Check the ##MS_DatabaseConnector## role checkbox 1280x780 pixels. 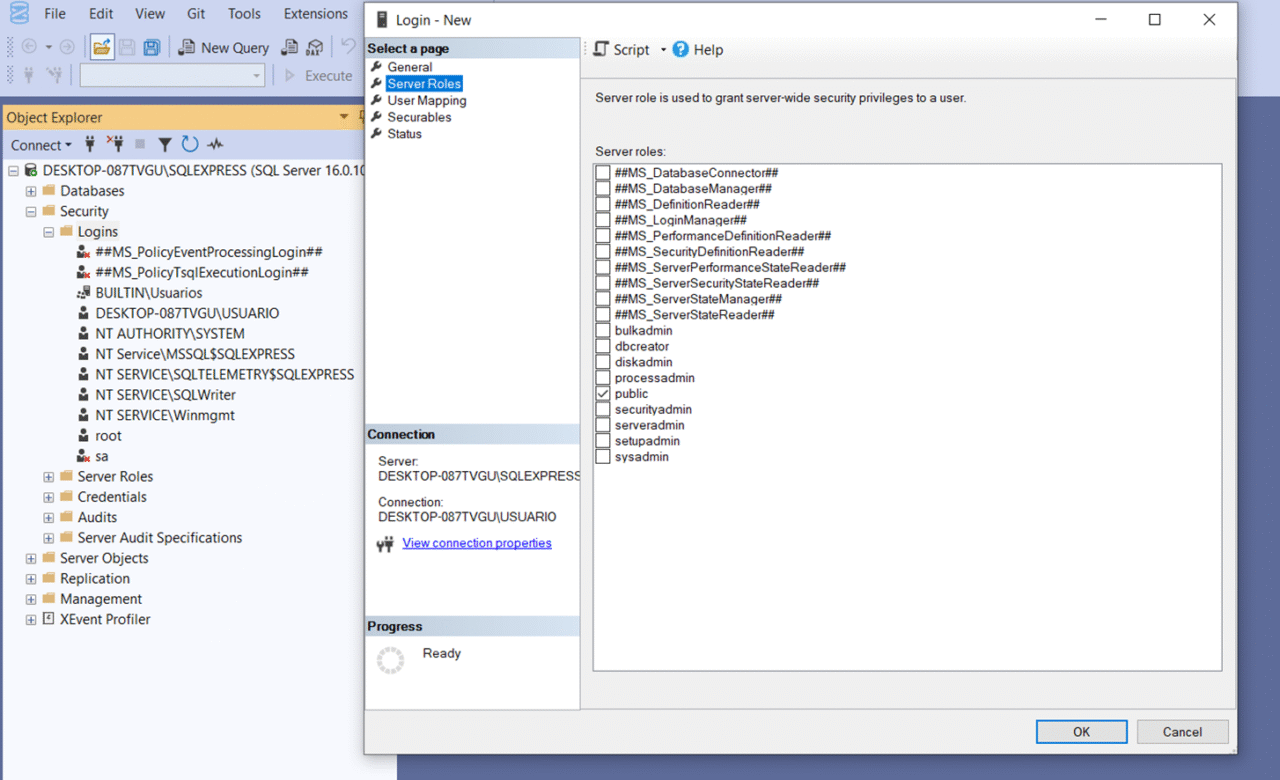(x=603, y=173)
